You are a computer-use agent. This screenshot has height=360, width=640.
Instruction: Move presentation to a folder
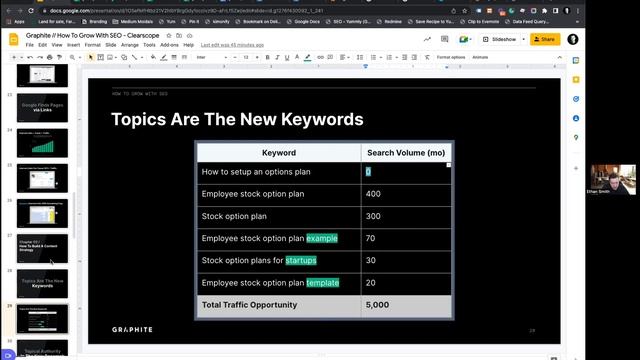(179, 36)
